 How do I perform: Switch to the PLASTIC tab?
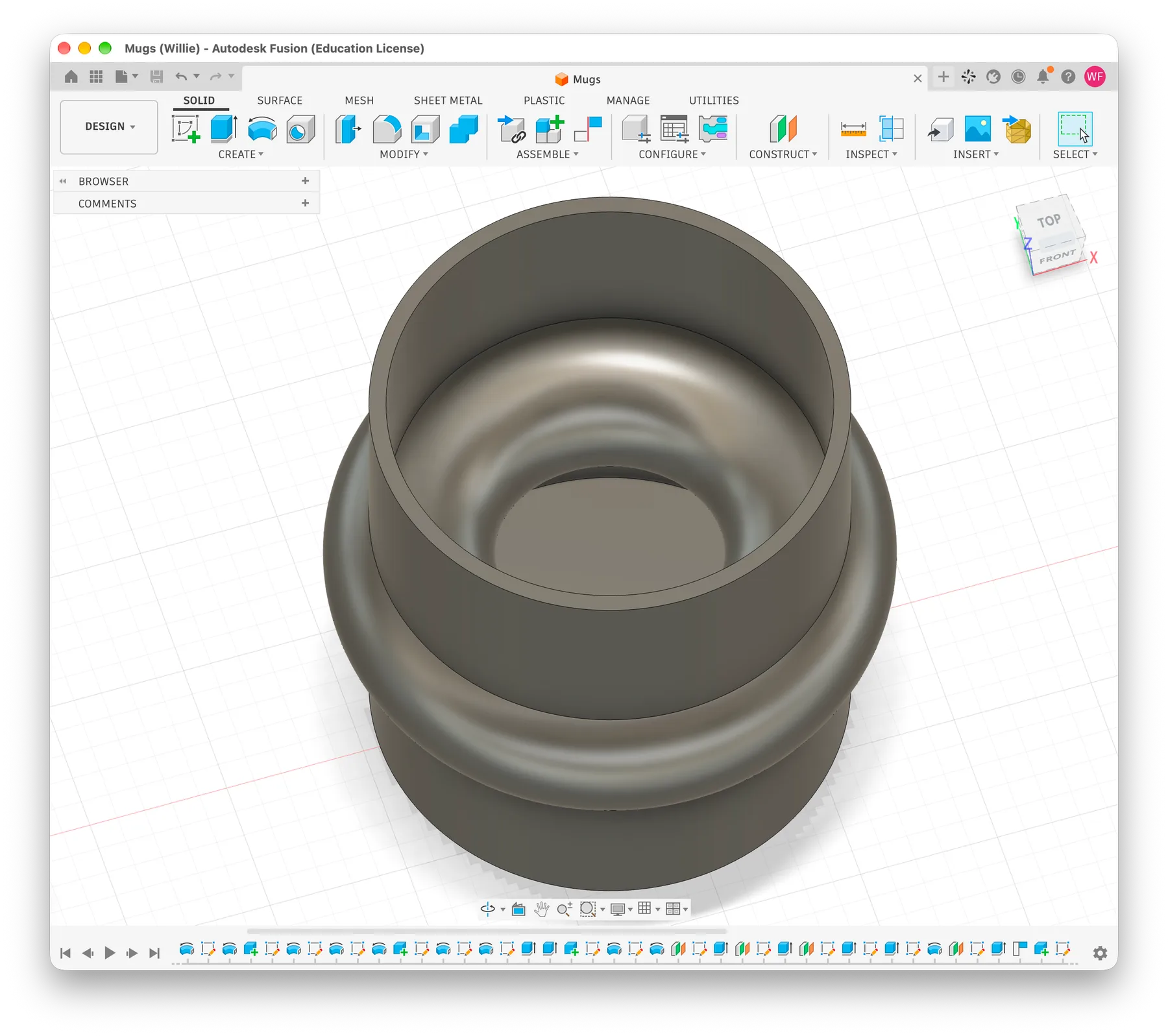point(544,101)
